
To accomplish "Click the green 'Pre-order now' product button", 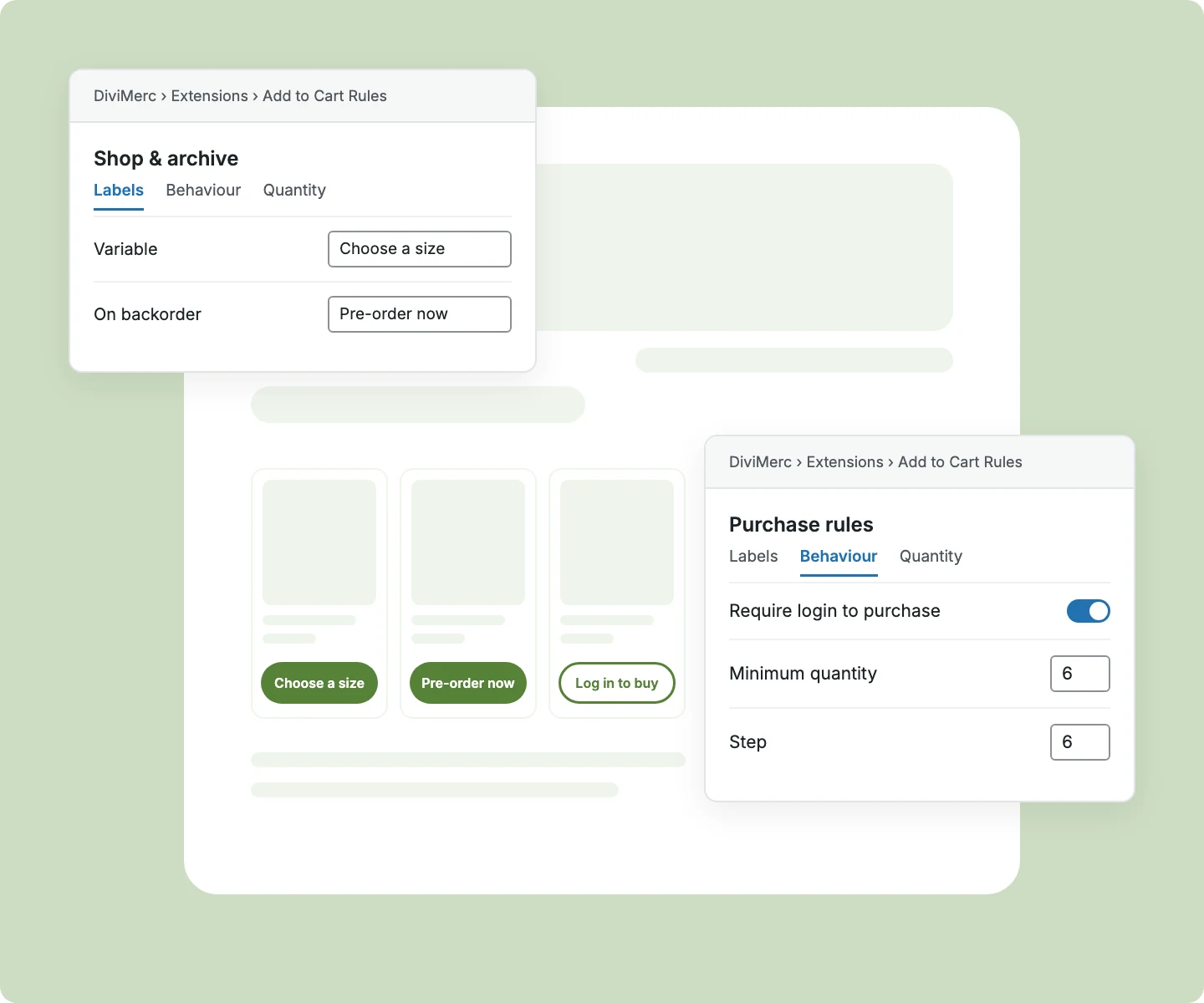I will pyautogui.click(x=468, y=683).
